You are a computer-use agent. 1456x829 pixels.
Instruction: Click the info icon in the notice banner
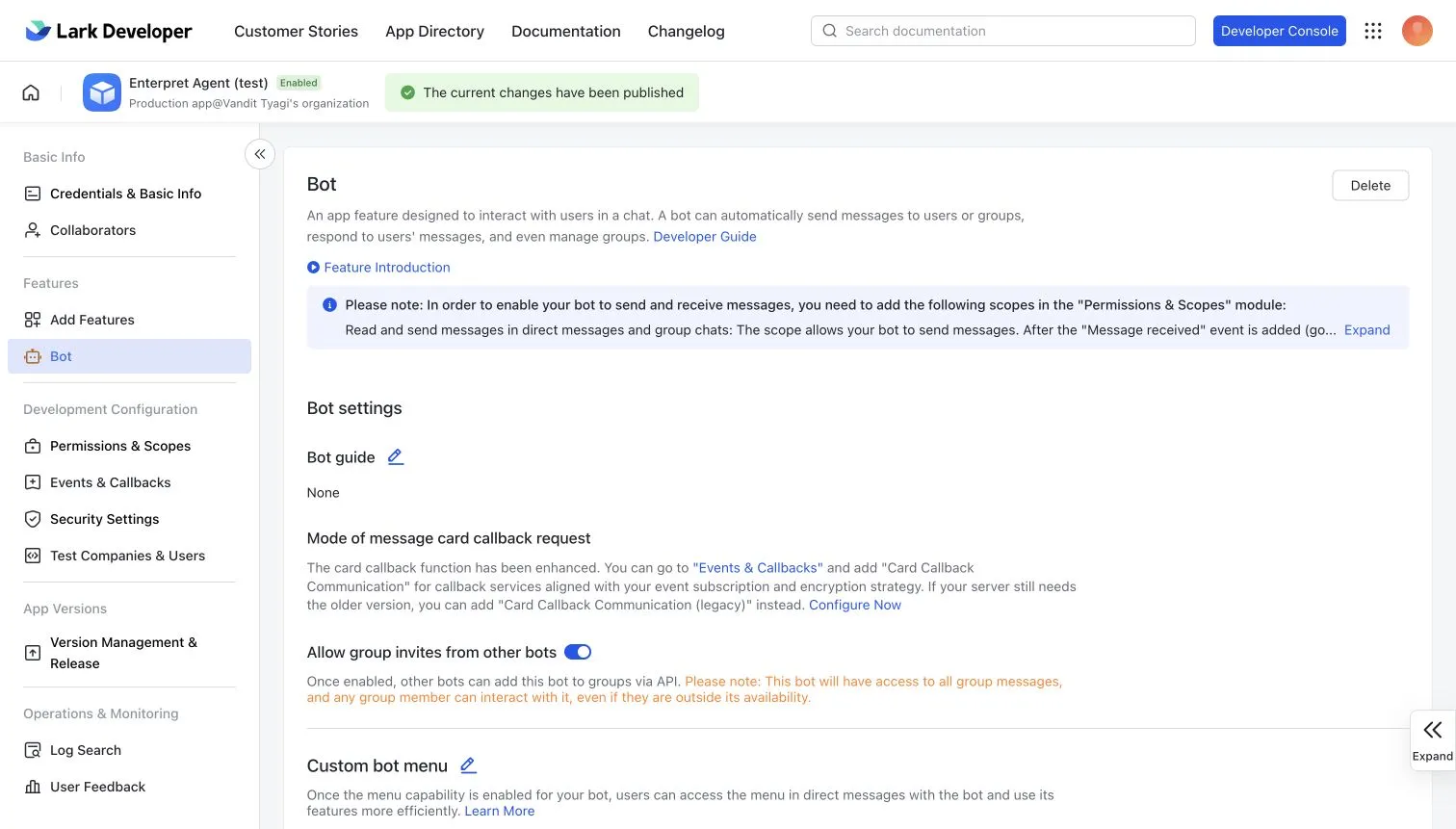click(x=329, y=305)
